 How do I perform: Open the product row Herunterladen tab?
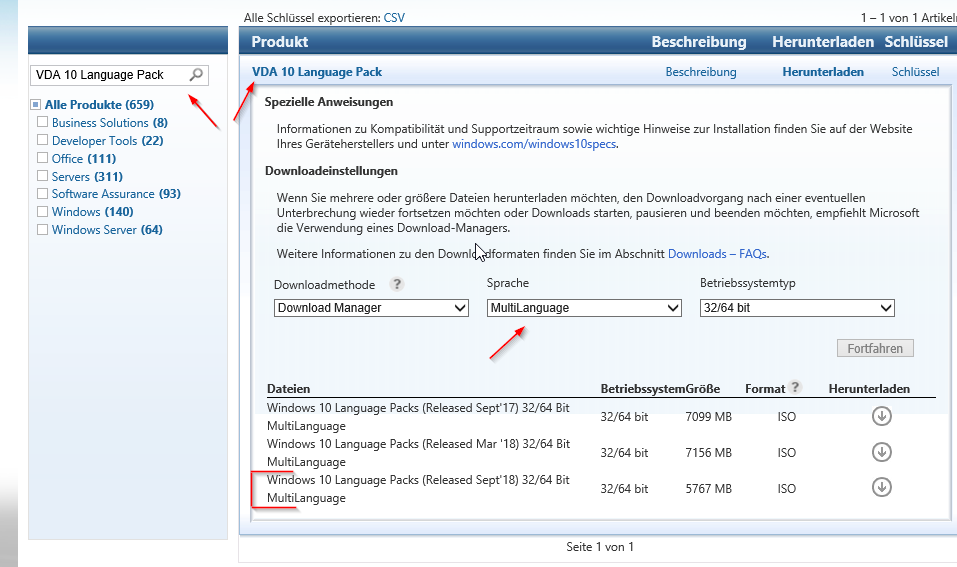click(823, 72)
